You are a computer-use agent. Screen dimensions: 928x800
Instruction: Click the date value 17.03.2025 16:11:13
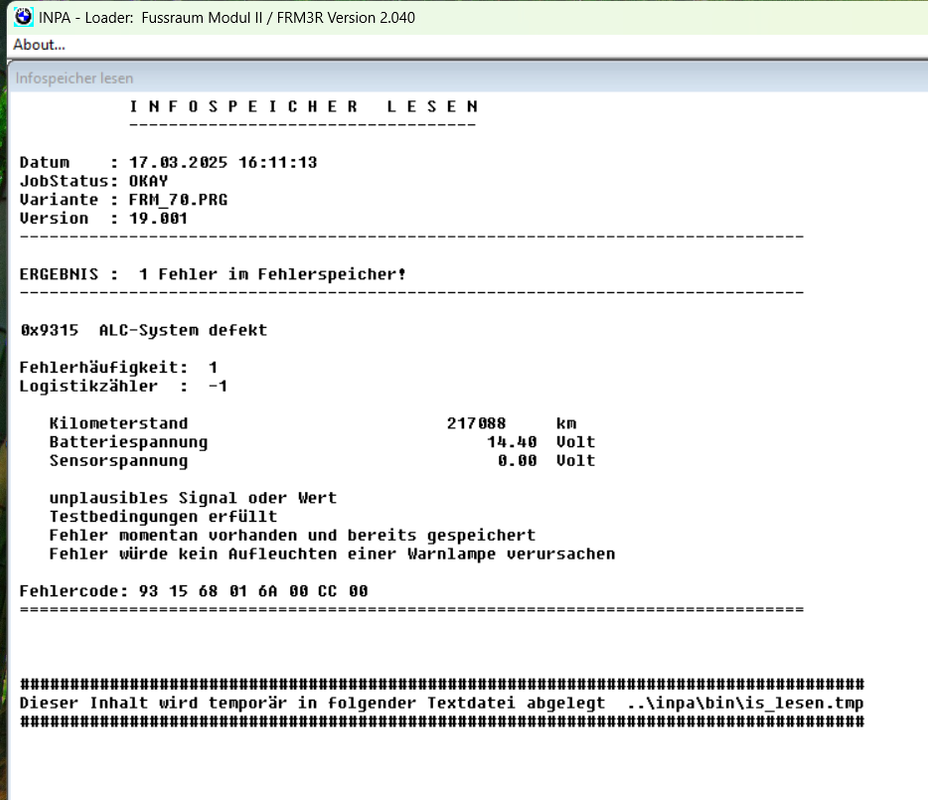coord(223,163)
